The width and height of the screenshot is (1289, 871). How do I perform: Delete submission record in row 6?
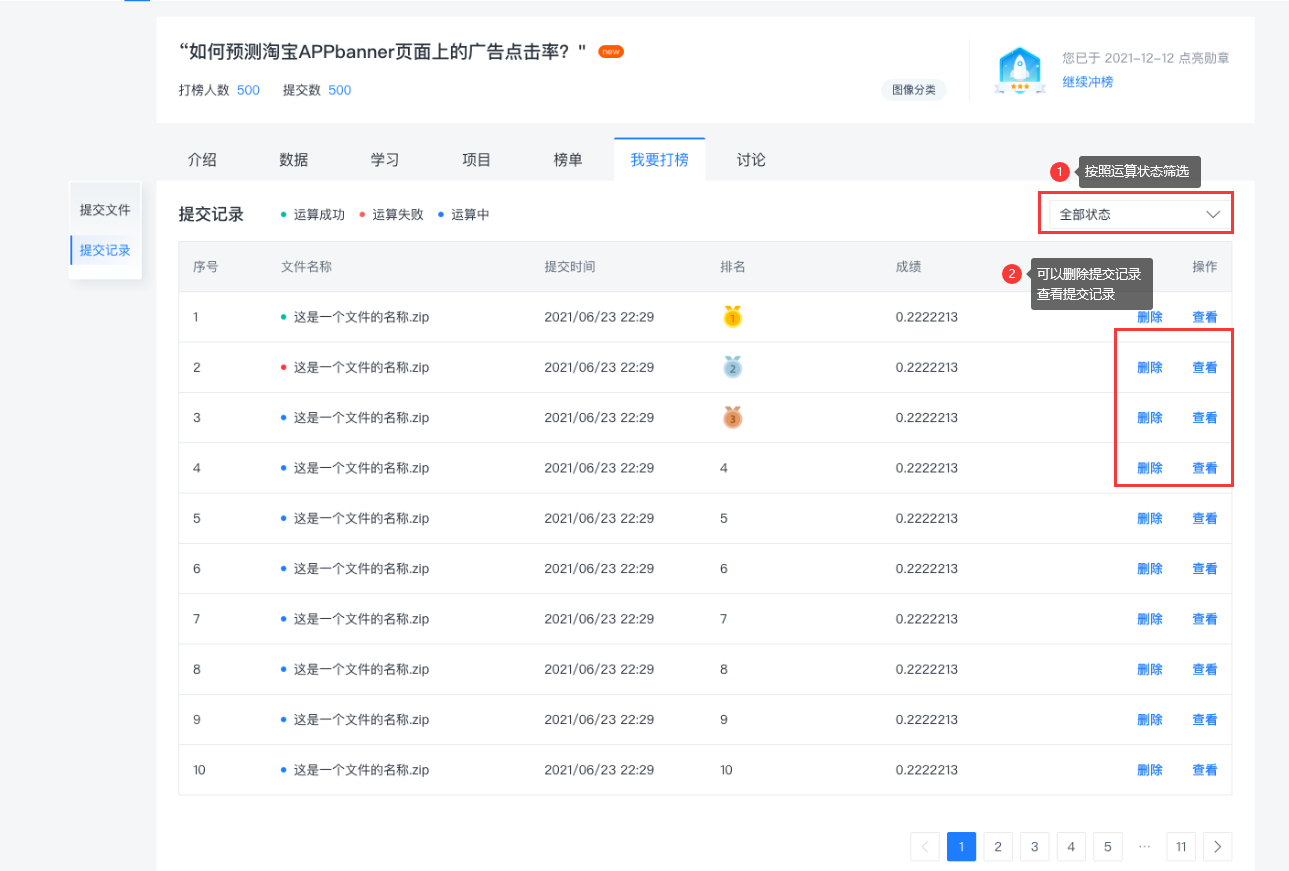[x=1150, y=569]
